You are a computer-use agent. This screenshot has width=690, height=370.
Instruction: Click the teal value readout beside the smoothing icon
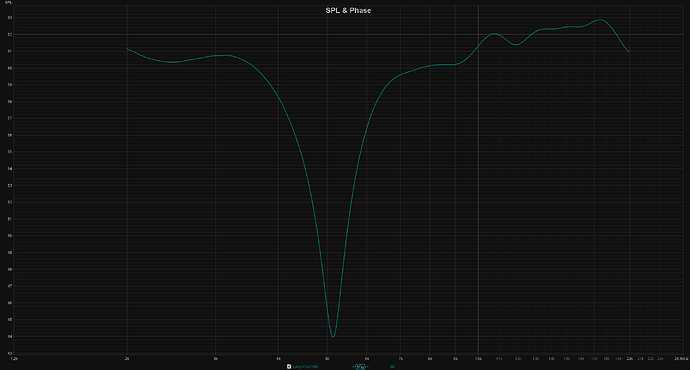point(392,366)
